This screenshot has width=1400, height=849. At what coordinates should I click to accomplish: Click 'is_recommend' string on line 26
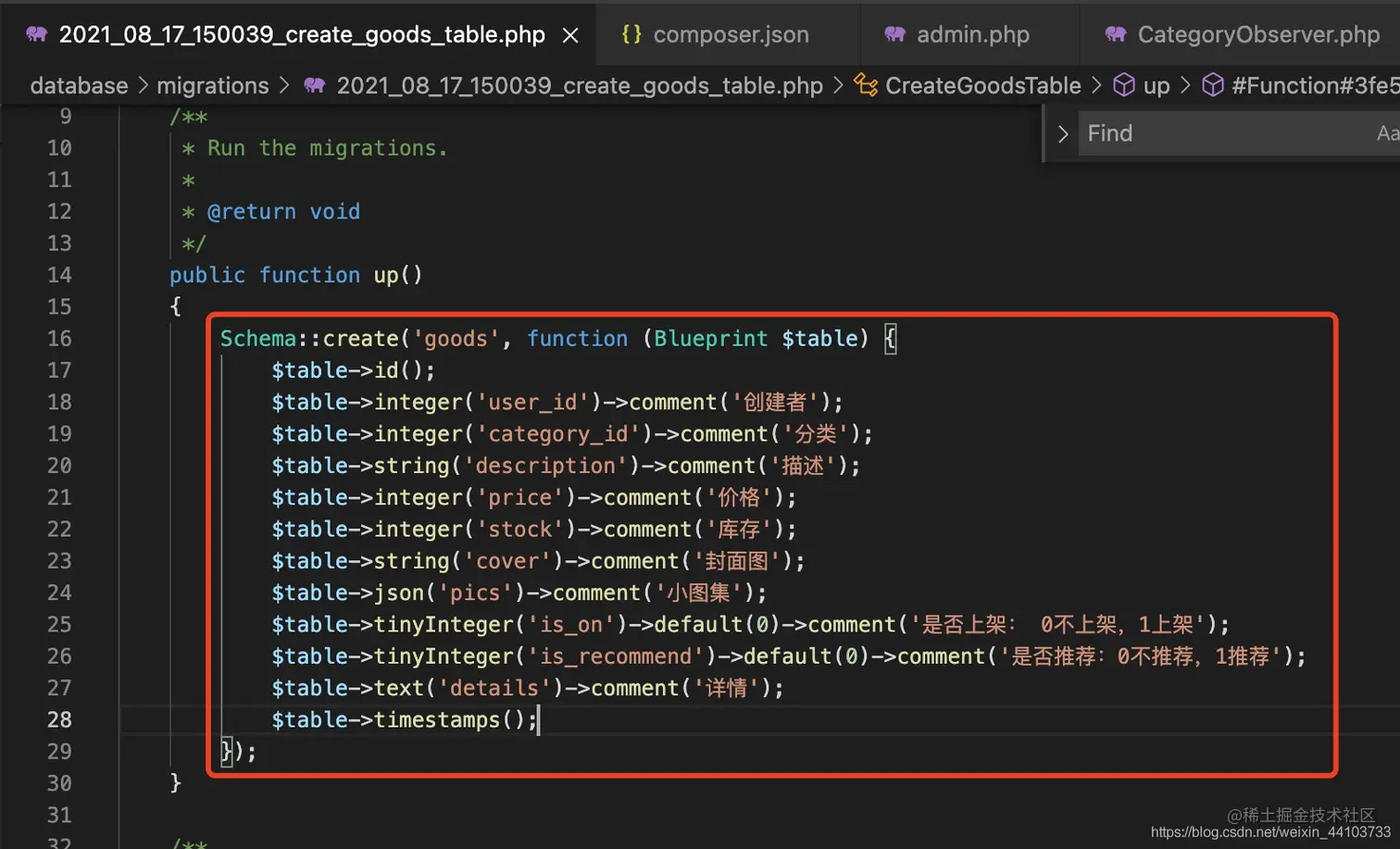617,656
